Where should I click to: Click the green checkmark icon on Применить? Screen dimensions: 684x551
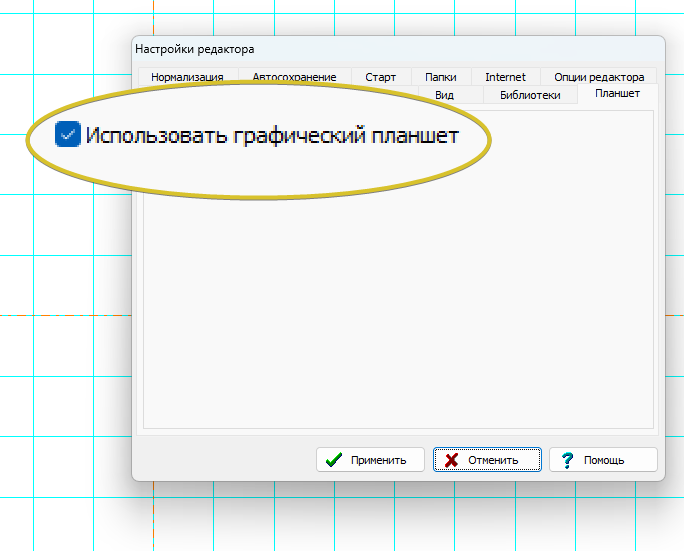click(x=334, y=460)
